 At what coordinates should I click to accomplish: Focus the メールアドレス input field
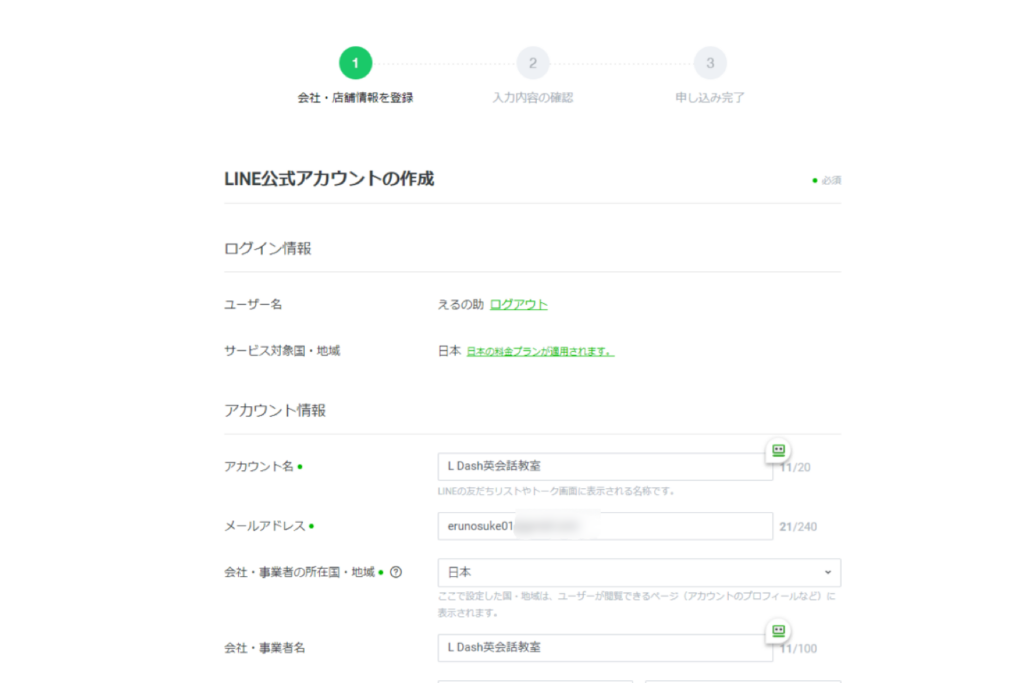coord(605,526)
